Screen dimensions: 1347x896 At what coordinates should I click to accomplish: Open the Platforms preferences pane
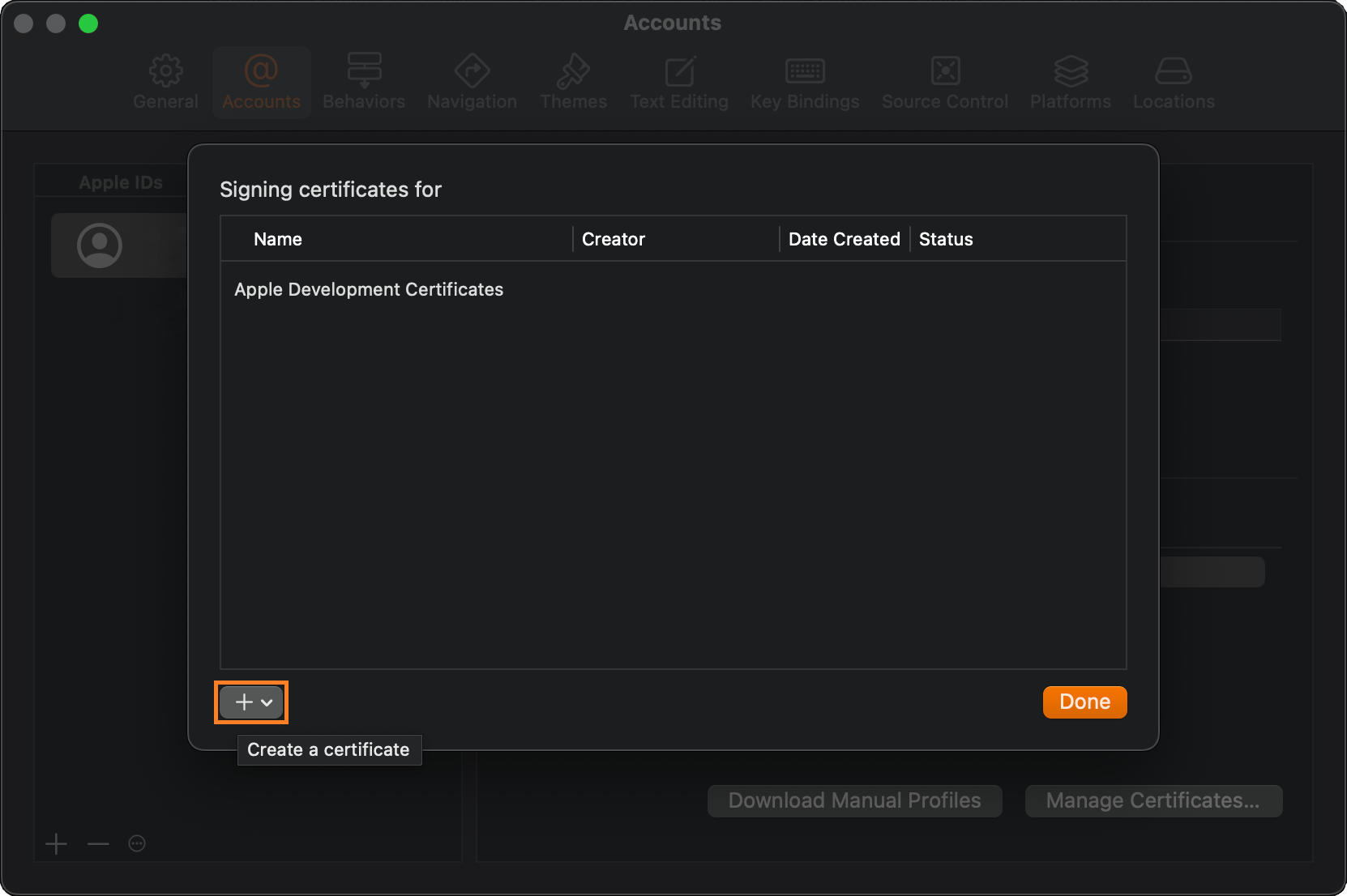tap(1071, 83)
